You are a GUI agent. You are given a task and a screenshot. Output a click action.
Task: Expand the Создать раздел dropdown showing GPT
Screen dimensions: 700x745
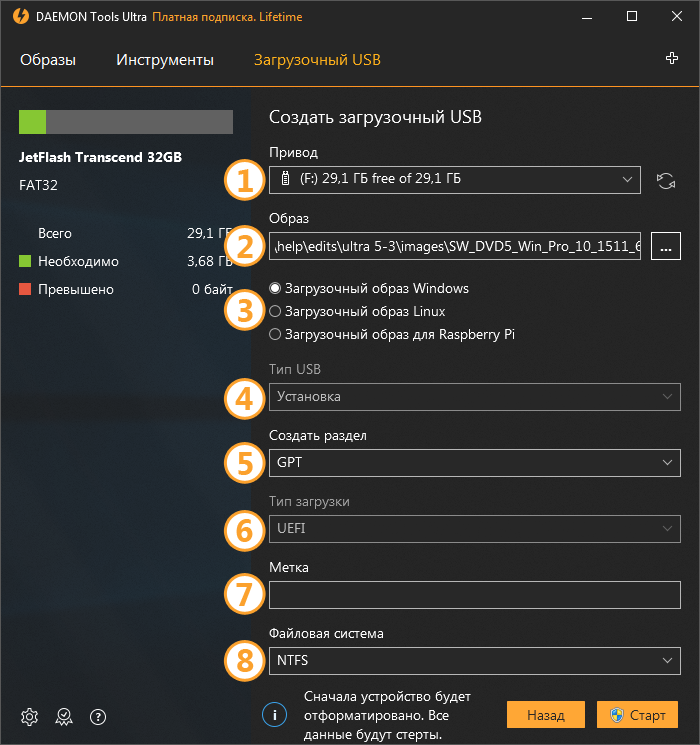[475, 463]
